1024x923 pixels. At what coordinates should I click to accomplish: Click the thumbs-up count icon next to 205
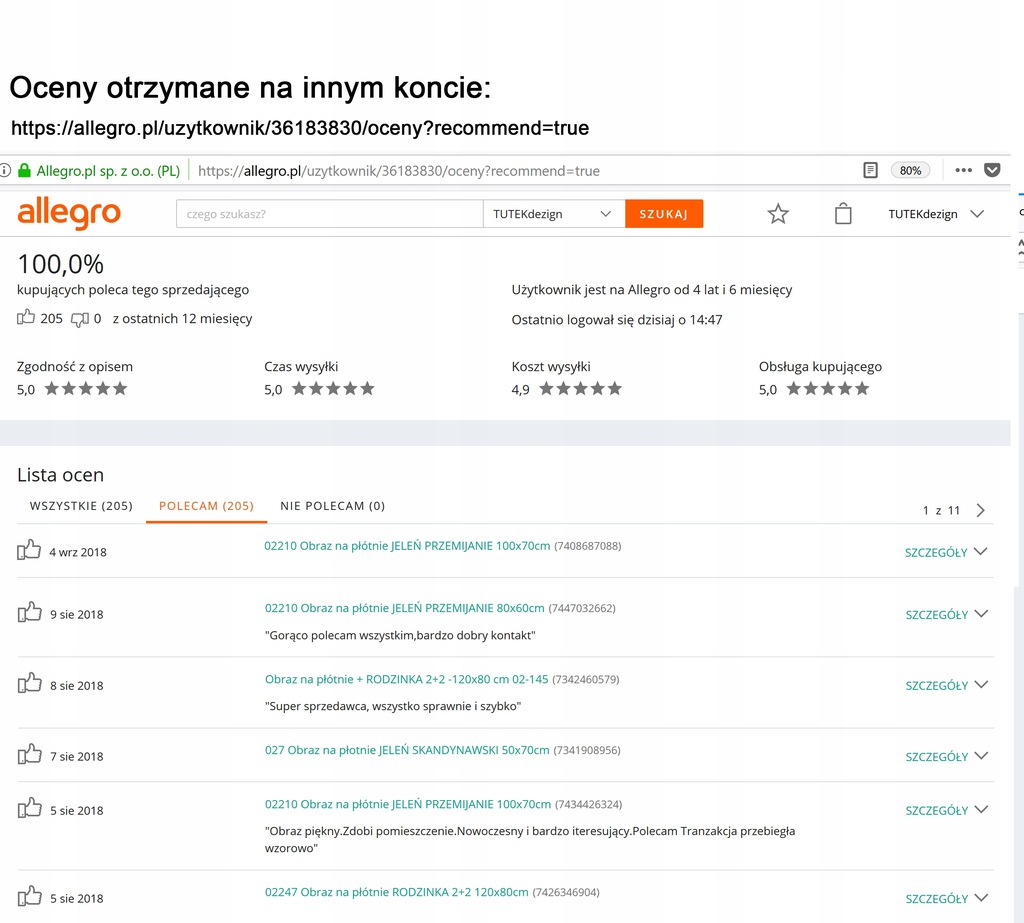click(x=26, y=317)
